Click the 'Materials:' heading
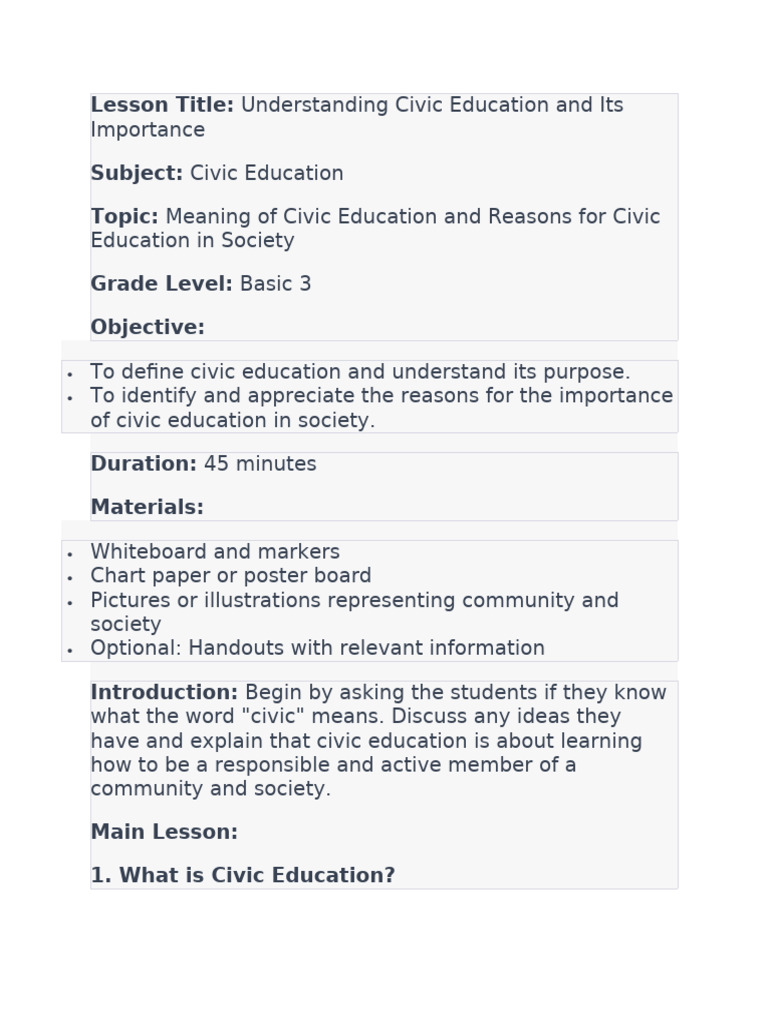The image size is (768, 1024). [x=147, y=508]
